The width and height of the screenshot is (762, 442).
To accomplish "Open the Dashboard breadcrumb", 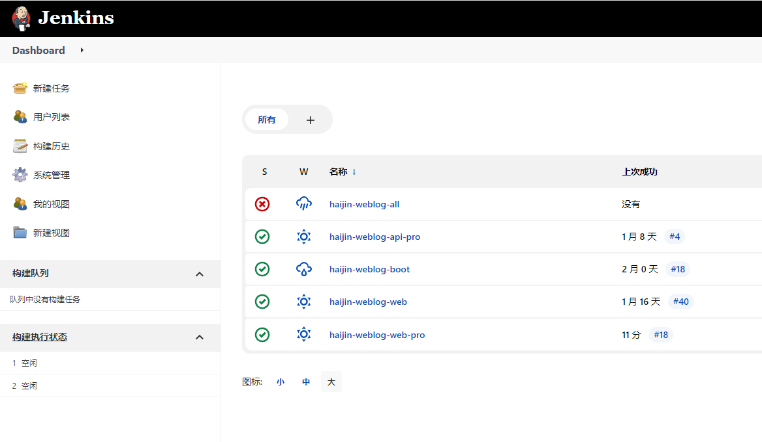I will click(x=38, y=51).
